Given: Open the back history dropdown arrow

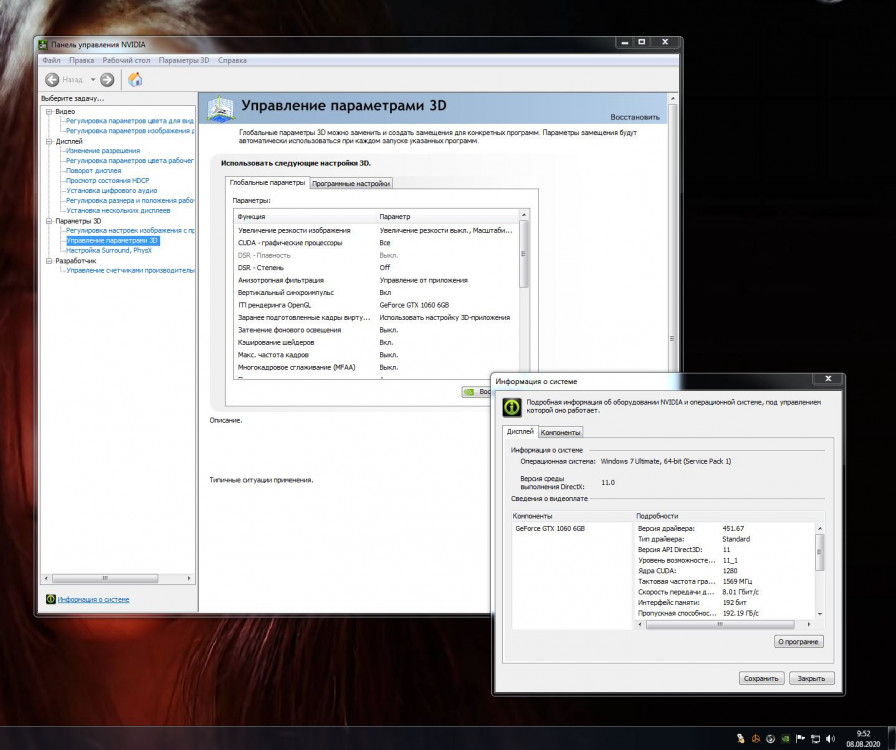Looking at the screenshot, I should tap(93, 79).
